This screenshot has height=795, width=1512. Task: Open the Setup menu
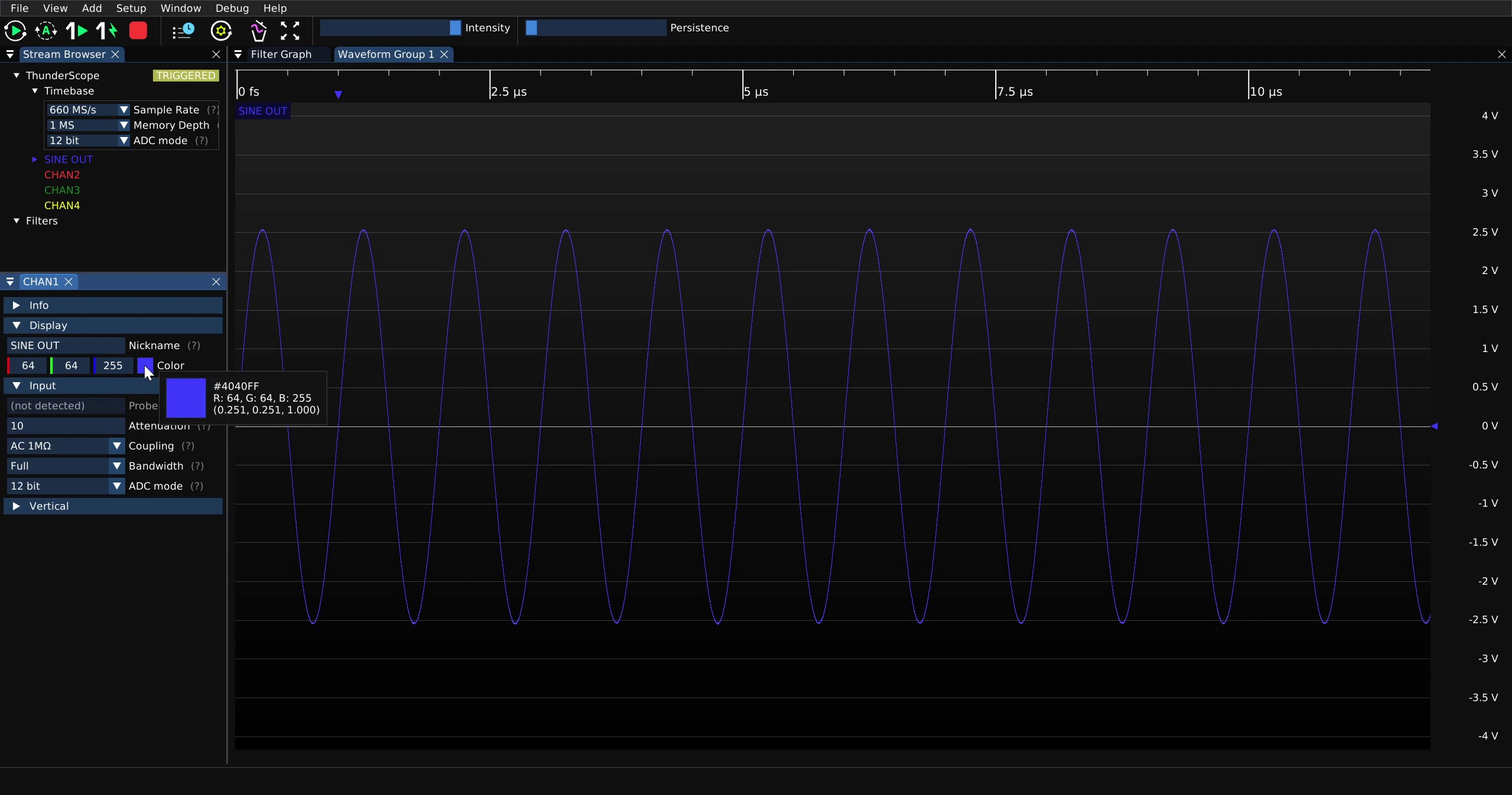[x=131, y=8]
